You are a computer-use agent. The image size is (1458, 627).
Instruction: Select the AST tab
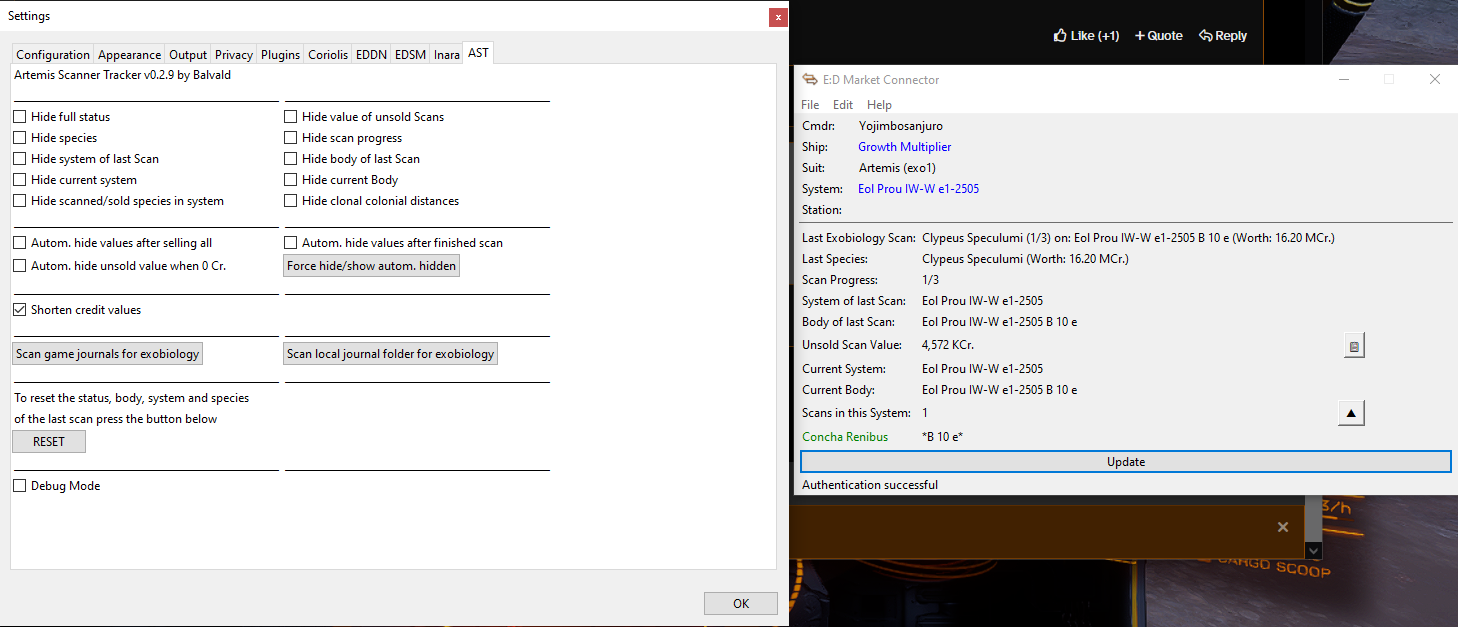[478, 53]
